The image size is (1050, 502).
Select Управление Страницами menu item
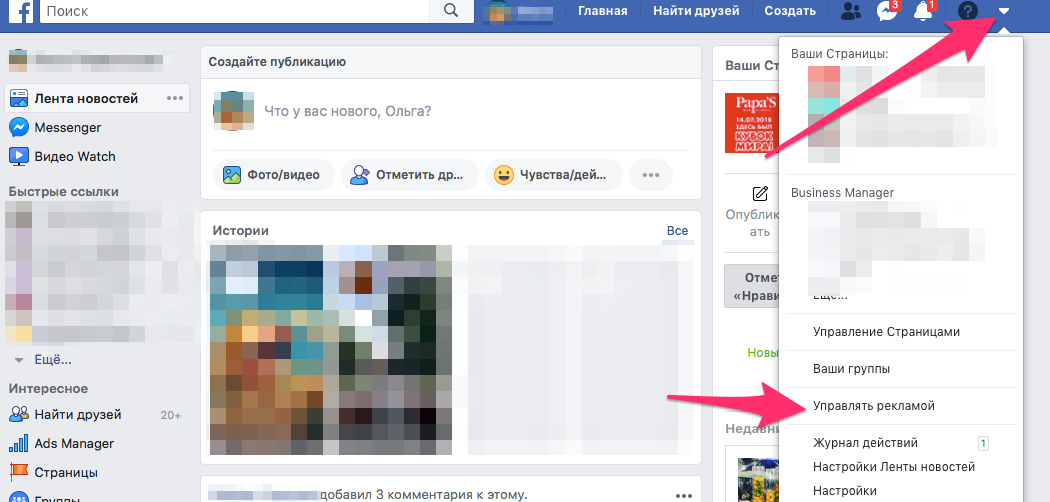pyautogui.click(x=887, y=332)
